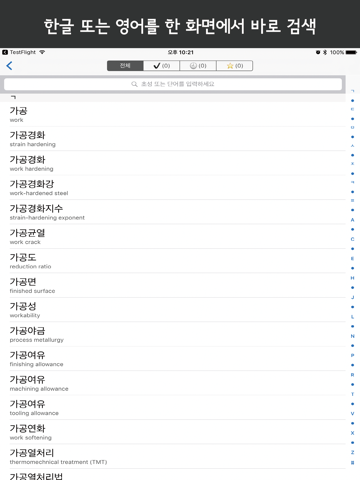
Task: Open 가공면 'finished surface' entry
Action: coord(173,285)
